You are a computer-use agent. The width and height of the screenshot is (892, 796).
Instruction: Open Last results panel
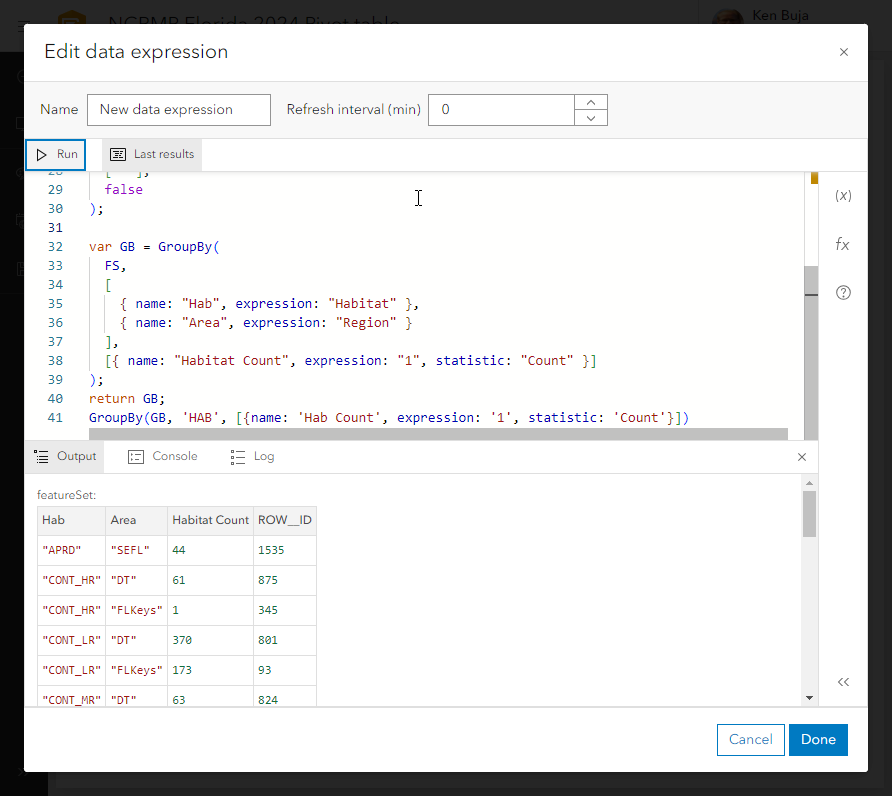[152, 155]
